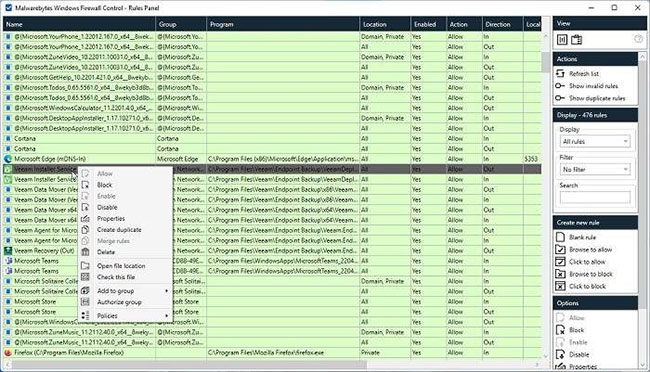The image size is (650, 372).
Task: Click the Veeam Recovery (Out) row icon
Action: coord(8,250)
